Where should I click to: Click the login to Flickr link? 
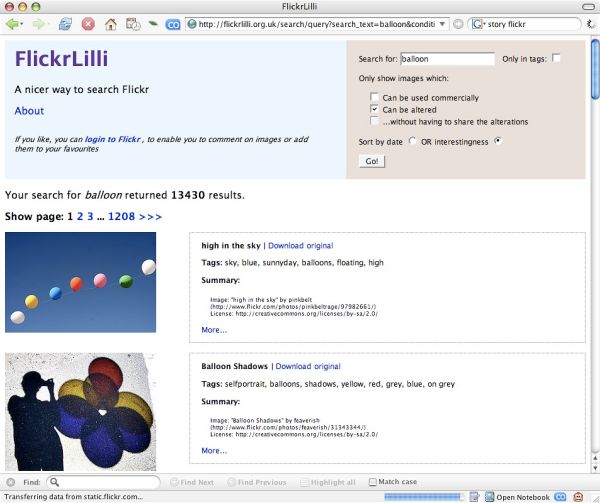tap(112, 139)
